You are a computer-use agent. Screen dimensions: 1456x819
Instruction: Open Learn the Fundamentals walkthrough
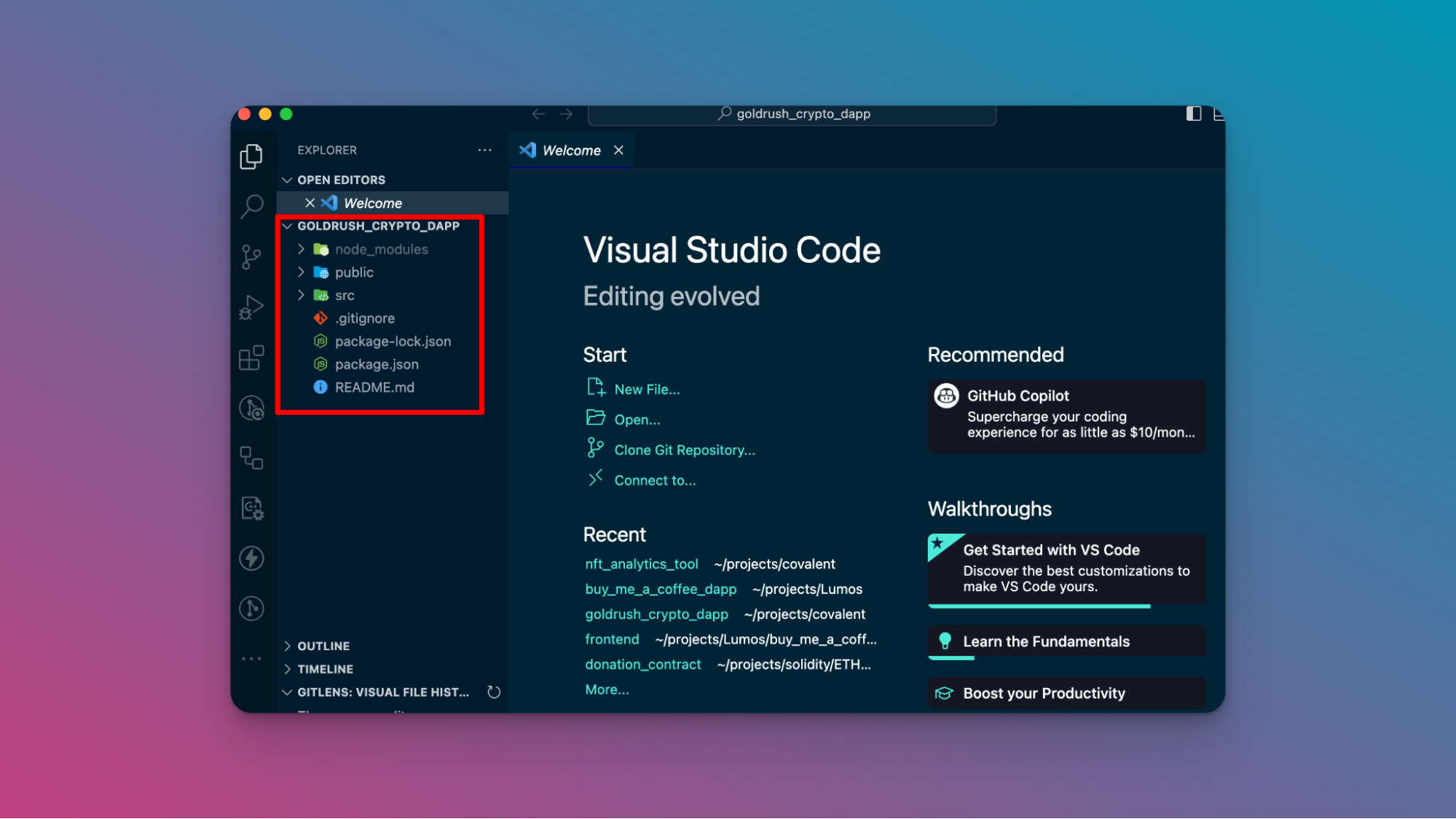[1066, 641]
